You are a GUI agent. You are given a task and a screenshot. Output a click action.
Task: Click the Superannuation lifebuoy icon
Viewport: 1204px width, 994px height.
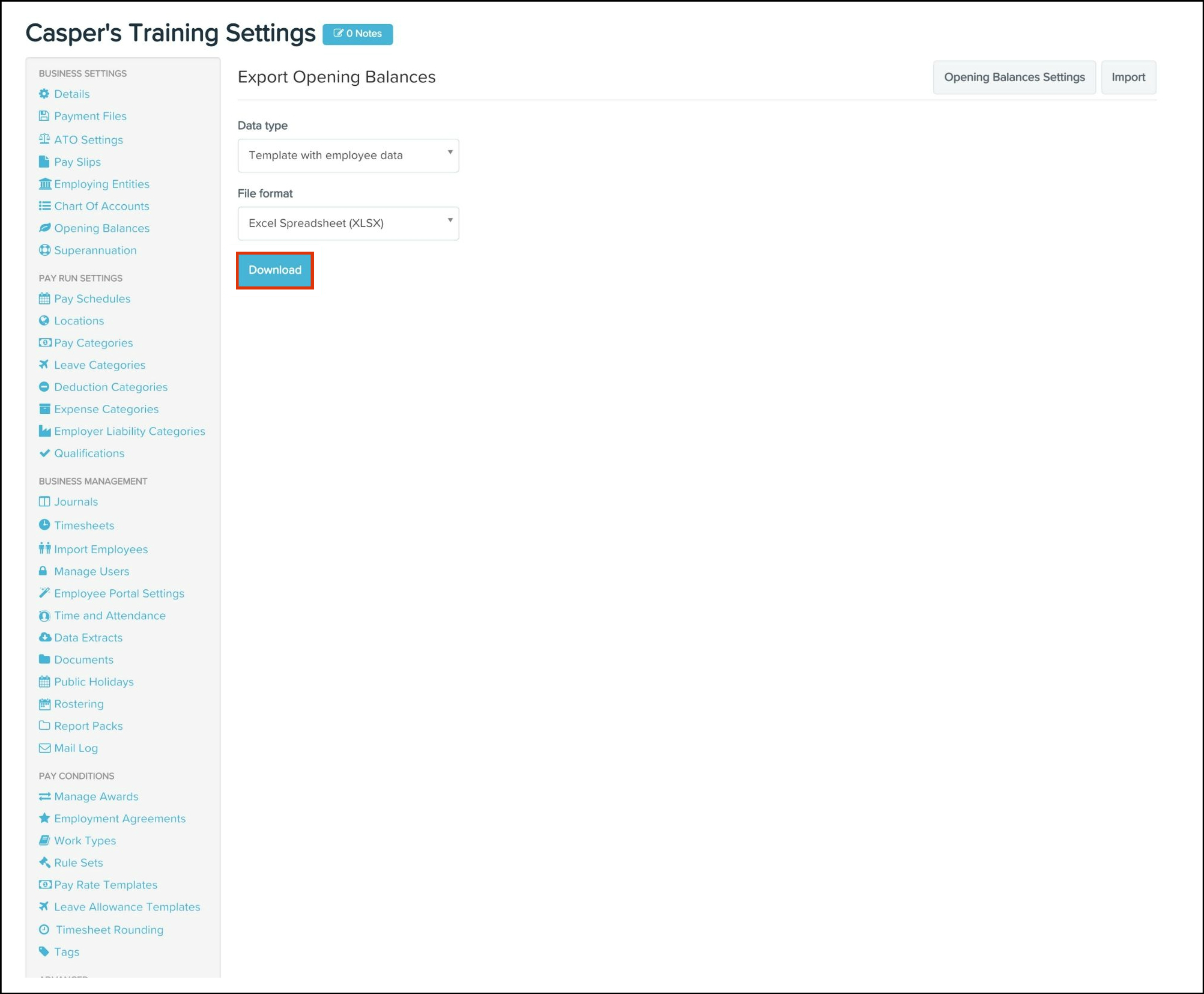[44, 250]
